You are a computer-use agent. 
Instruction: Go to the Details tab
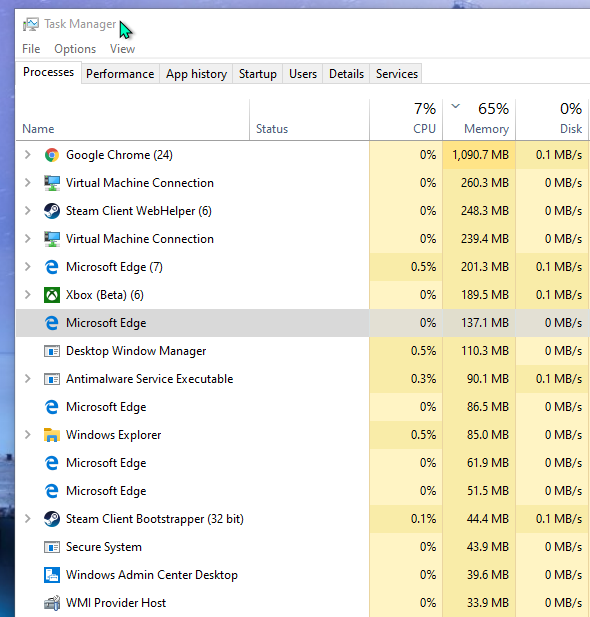[x=346, y=74]
